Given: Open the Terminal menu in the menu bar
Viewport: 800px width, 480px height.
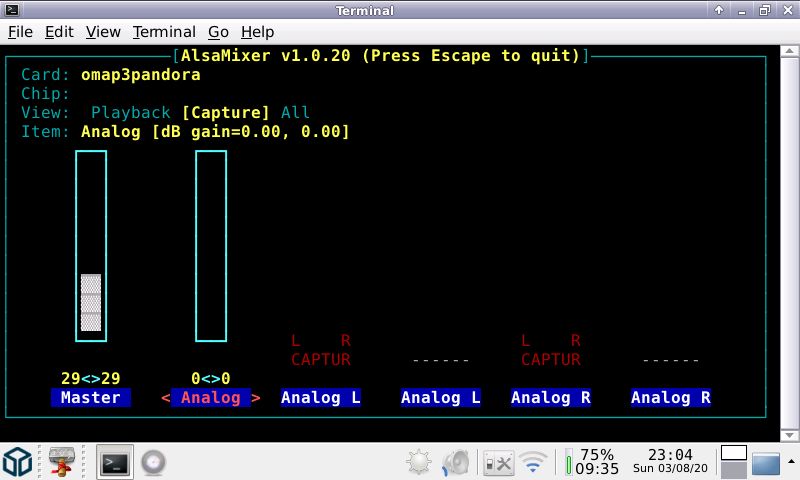Looking at the screenshot, I should pyautogui.click(x=164, y=32).
